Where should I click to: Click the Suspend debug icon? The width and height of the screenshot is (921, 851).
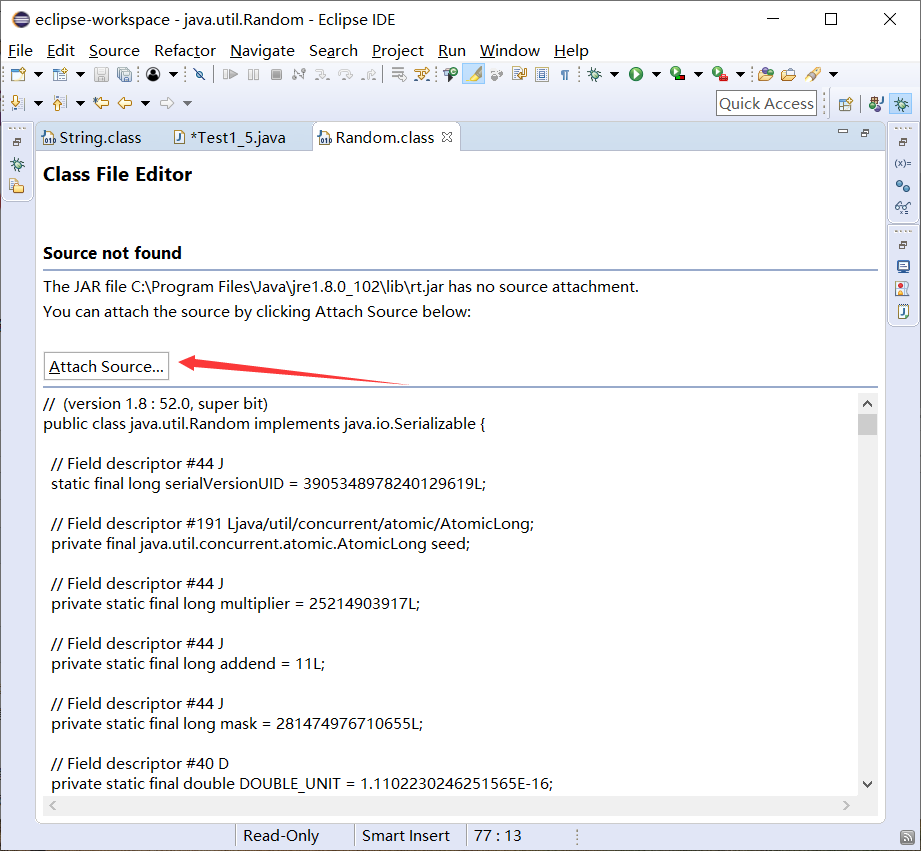253,74
